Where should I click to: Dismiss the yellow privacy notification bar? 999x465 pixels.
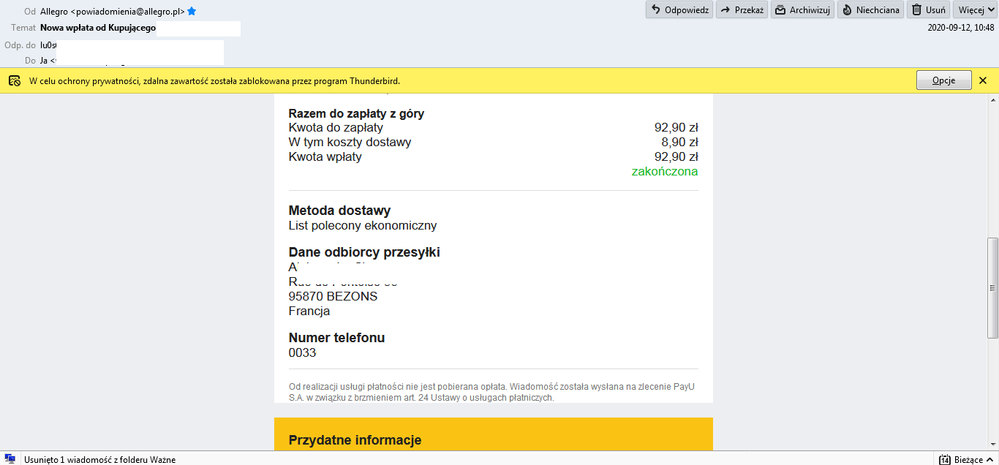[x=982, y=81]
